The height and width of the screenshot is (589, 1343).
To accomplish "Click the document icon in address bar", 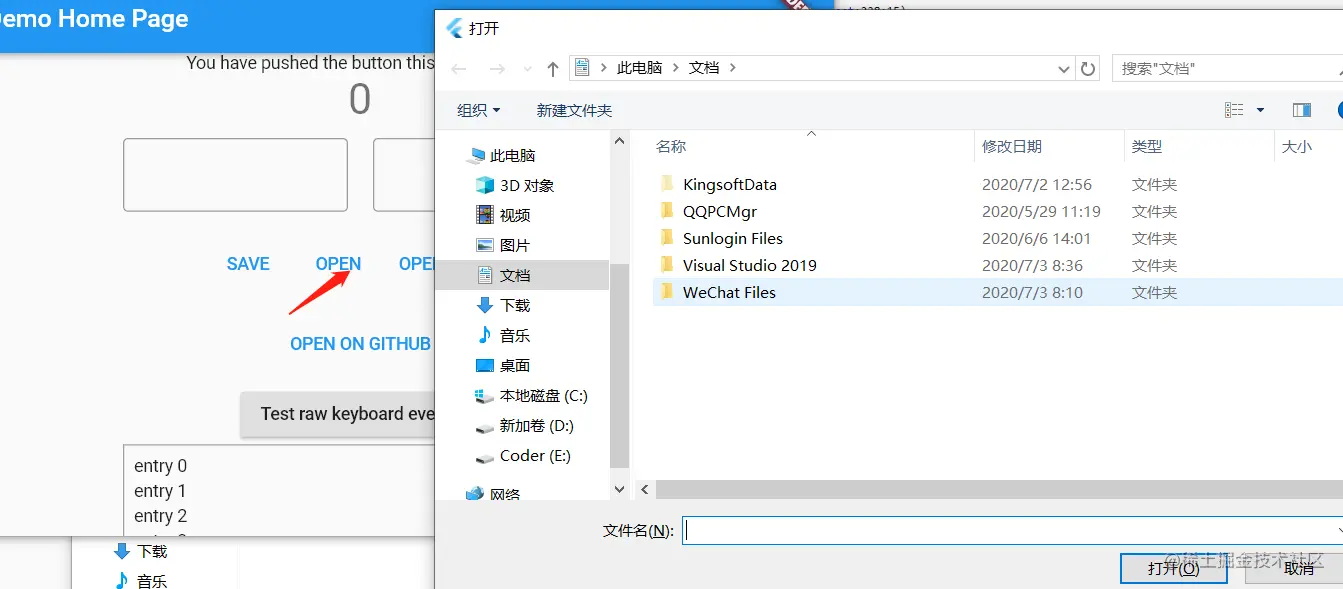I will 581,67.
